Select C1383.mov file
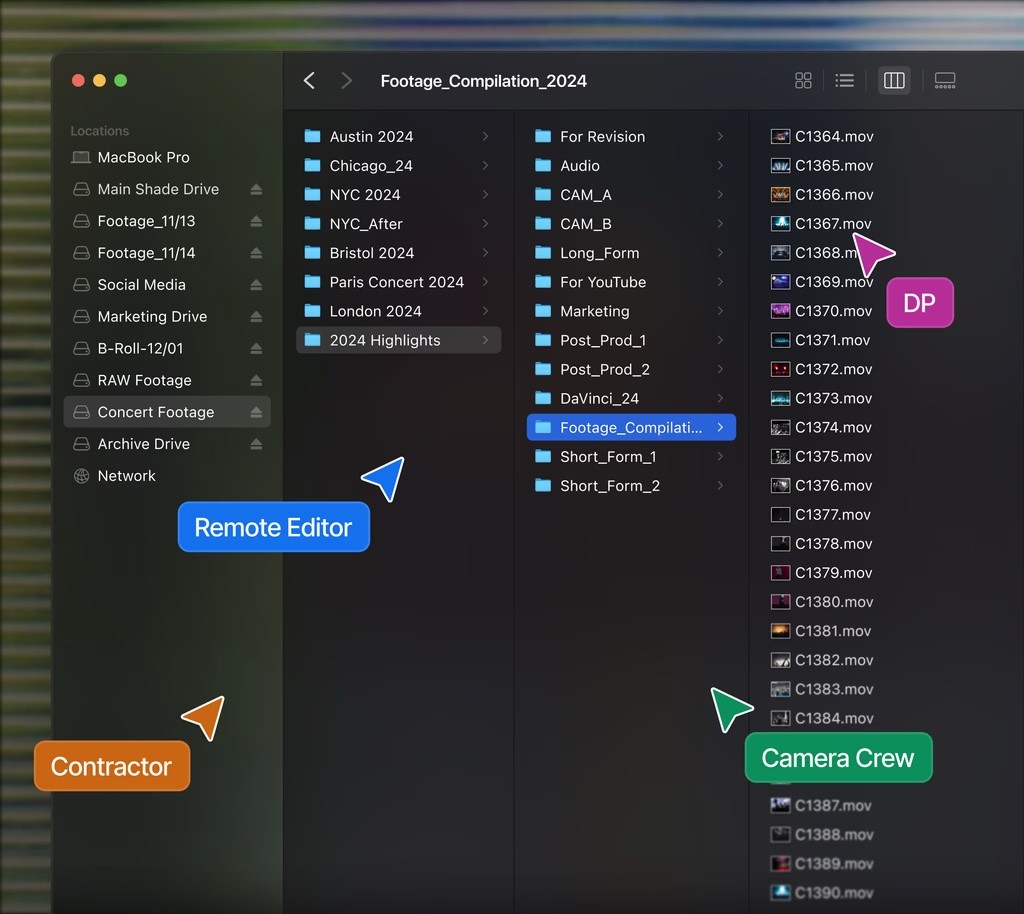This screenshot has width=1024, height=914. (822, 689)
